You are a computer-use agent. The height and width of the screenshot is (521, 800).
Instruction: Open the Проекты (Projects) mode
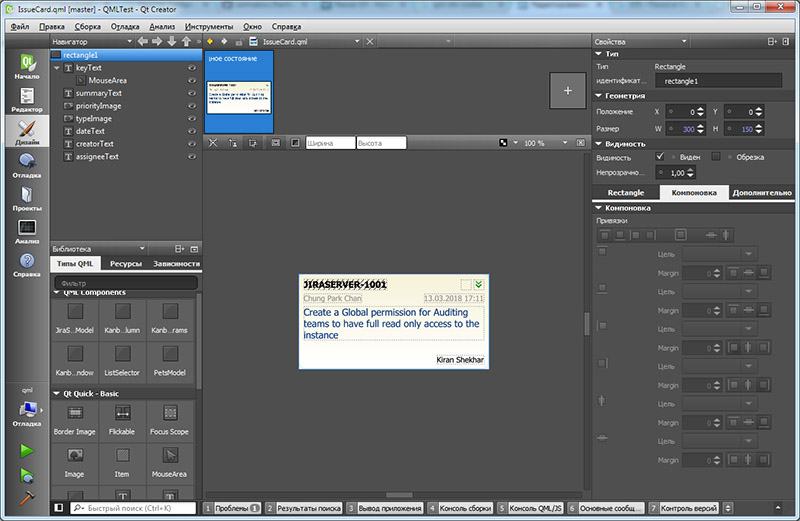click(x=27, y=200)
